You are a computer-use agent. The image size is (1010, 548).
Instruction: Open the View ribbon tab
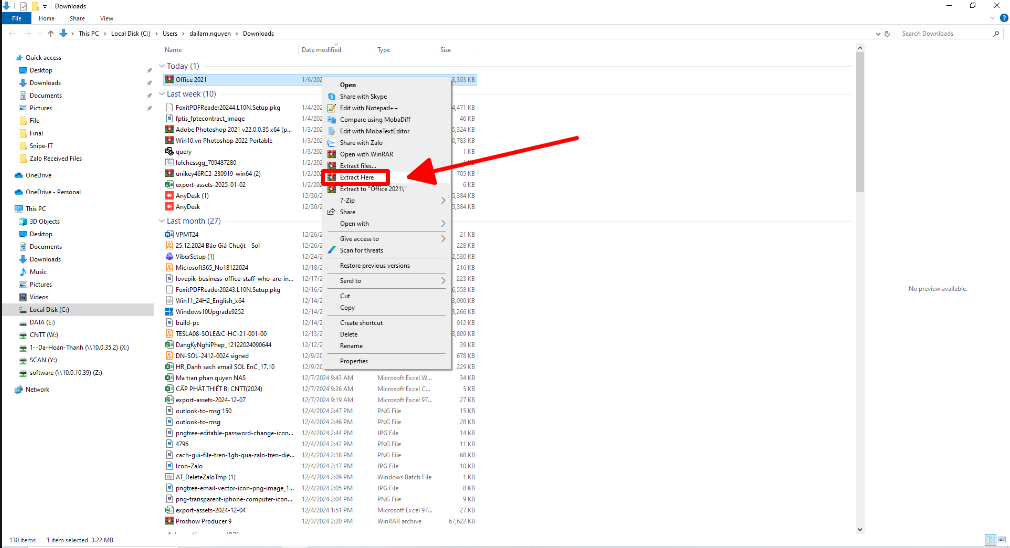(107, 18)
